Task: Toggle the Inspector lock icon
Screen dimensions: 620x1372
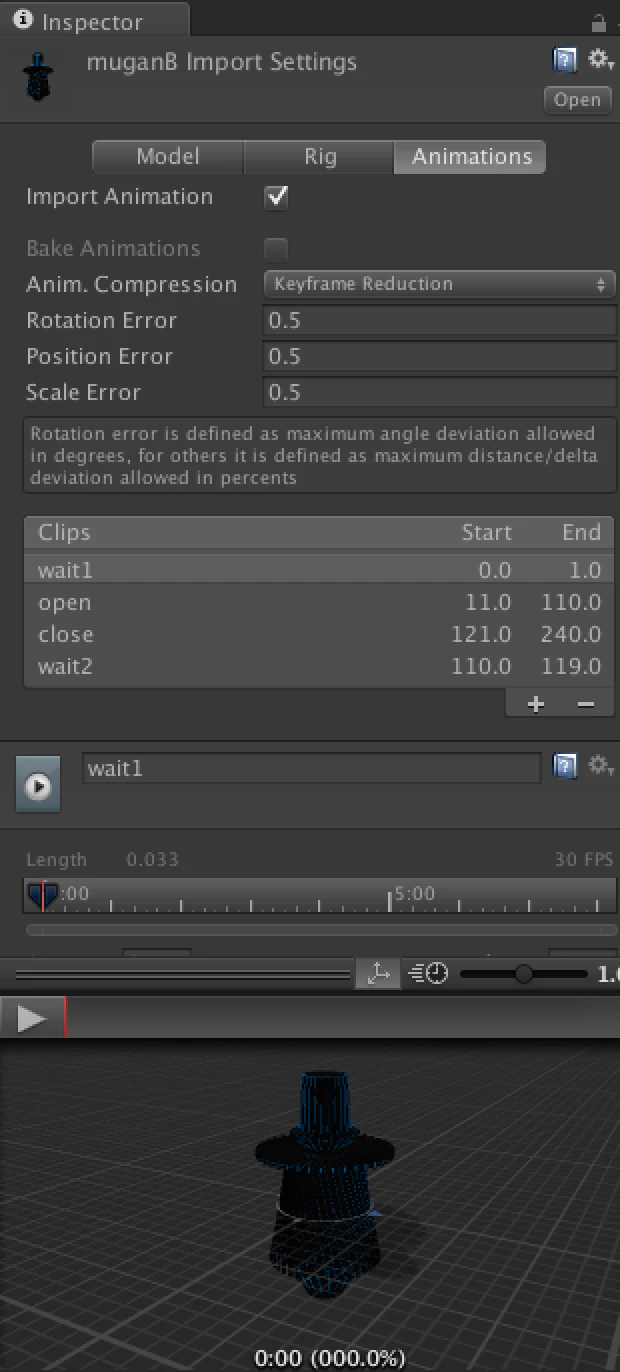Action: [x=599, y=22]
